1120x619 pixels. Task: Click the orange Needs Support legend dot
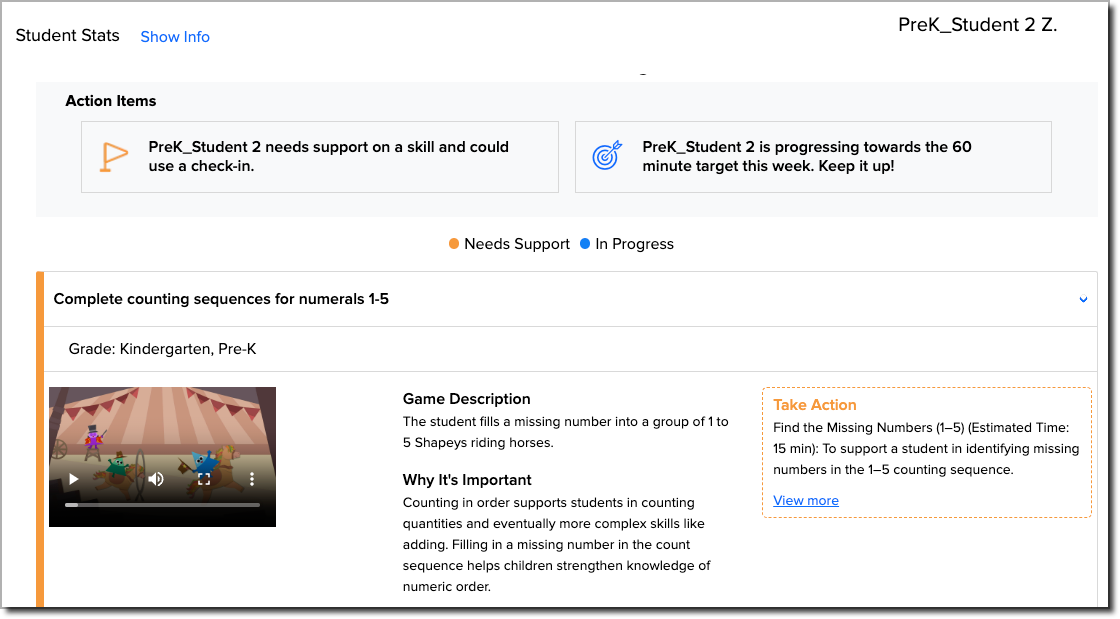(x=454, y=243)
